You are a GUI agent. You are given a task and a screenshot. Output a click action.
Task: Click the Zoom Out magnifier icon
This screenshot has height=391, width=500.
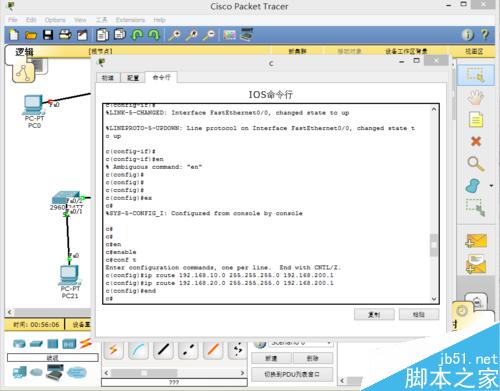pyautogui.click(x=209, y=35)
